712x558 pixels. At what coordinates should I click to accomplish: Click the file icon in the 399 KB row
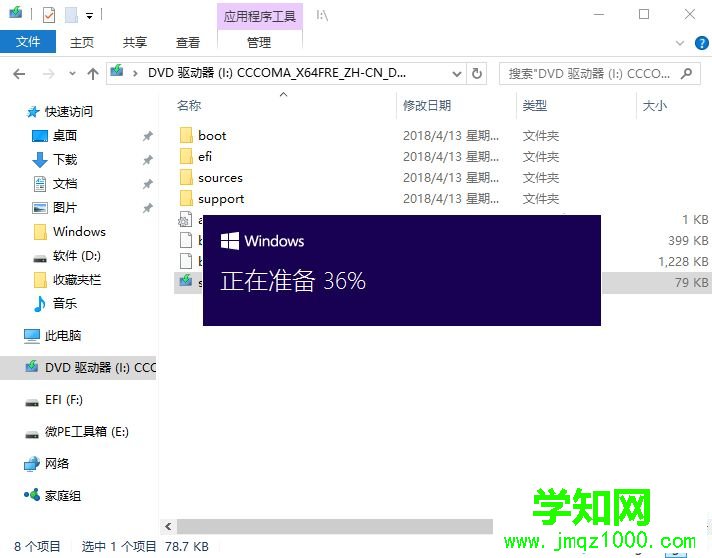click(x=186, y=240)
